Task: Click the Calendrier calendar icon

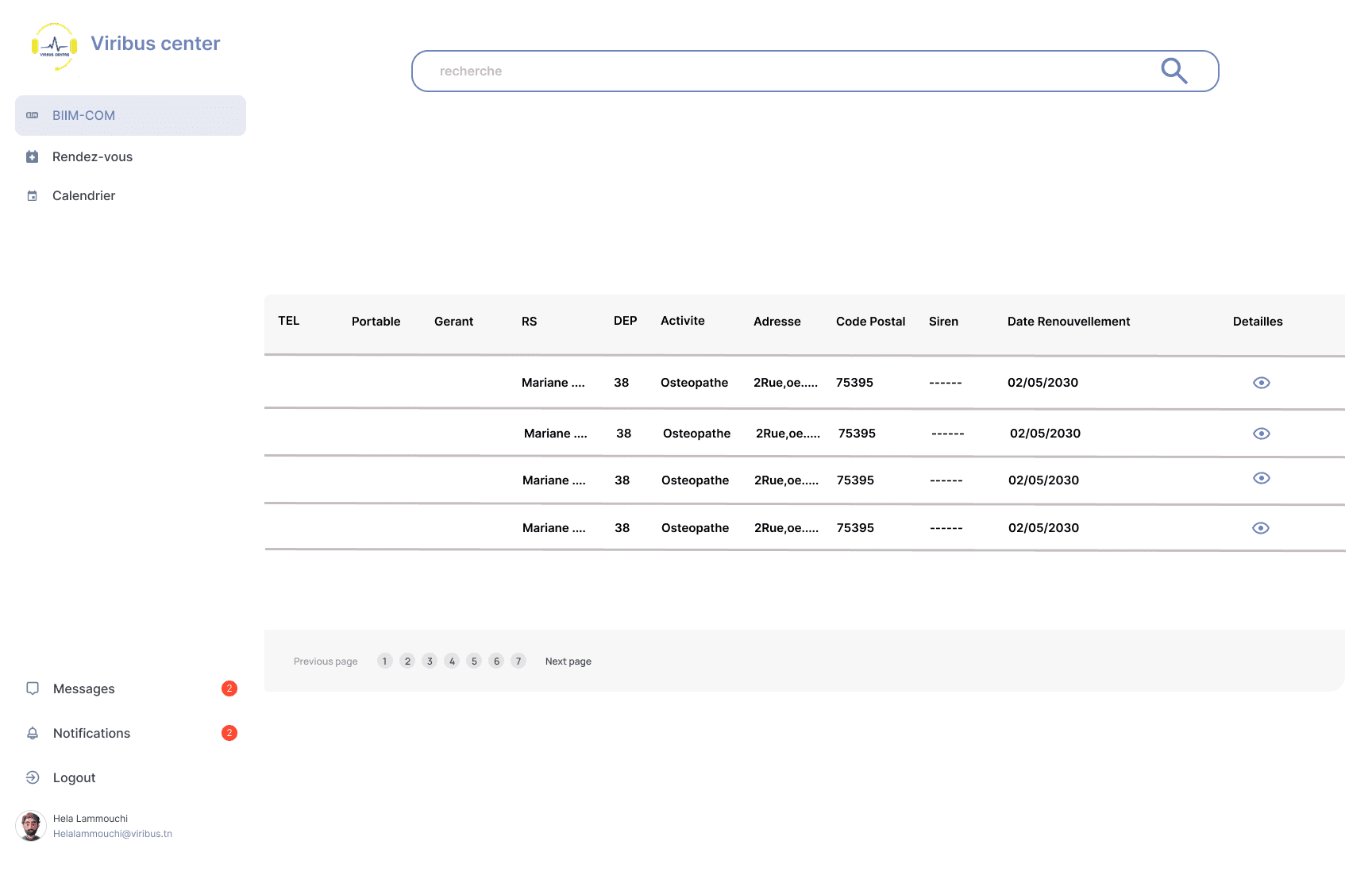Action: click(32, 195)
